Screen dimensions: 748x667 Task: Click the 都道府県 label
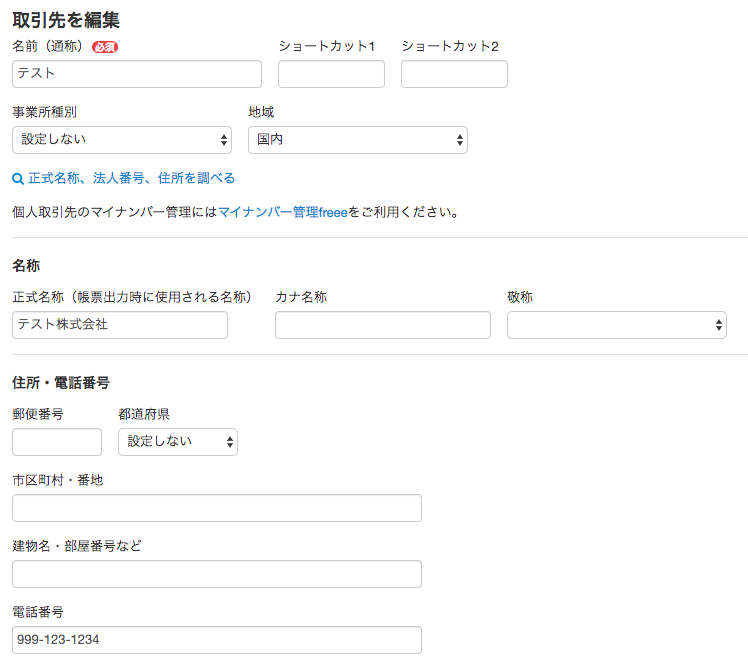tap(144, 414)
